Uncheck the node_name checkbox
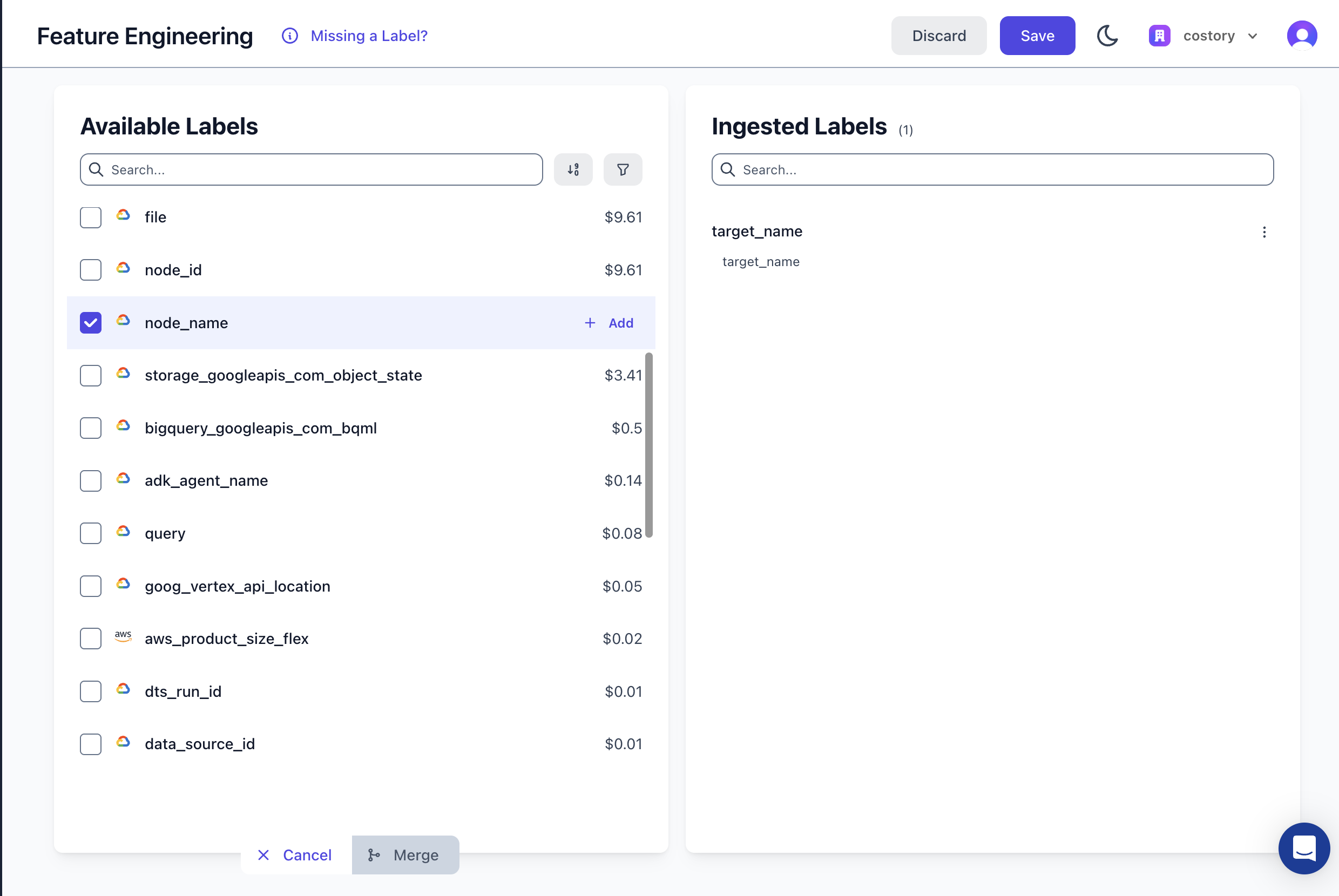Viewport: 1339px width, 896px height. pos(91,323)
